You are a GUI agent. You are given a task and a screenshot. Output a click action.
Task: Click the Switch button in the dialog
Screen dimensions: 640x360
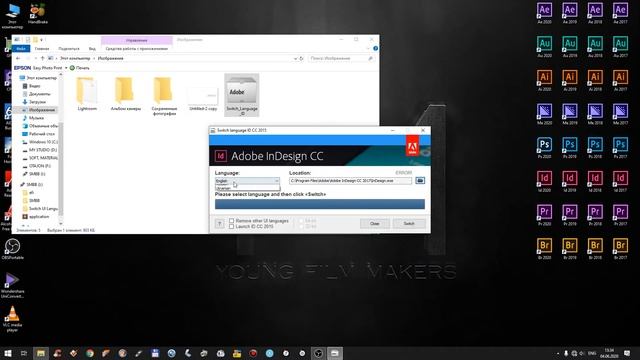(409, 224)
